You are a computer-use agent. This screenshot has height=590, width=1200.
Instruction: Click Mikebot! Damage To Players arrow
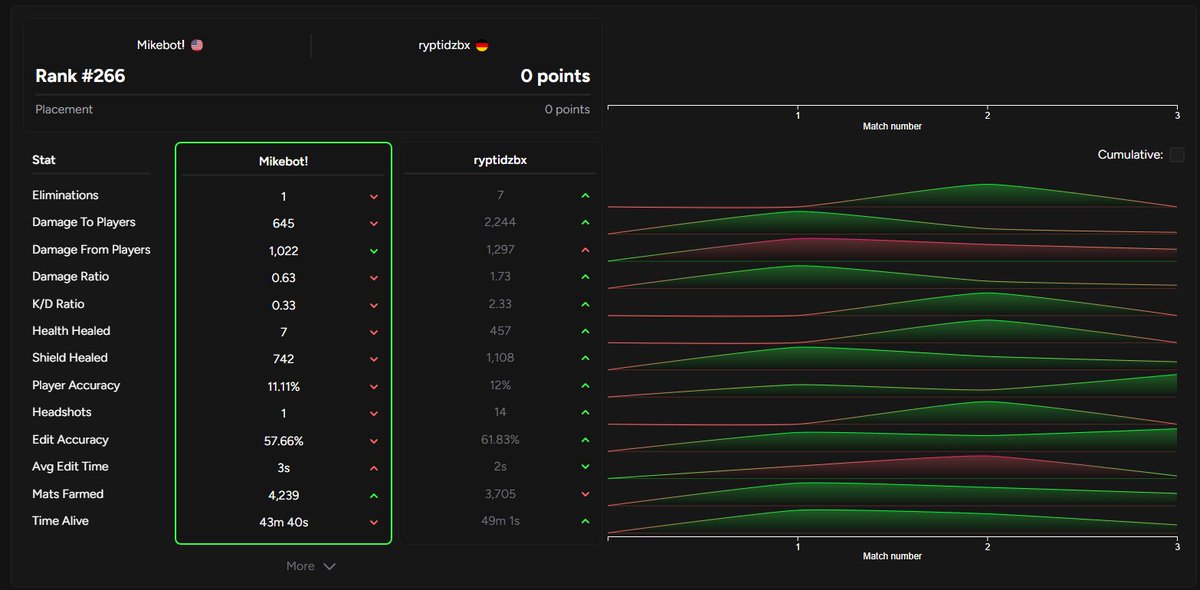pos(374,224)
